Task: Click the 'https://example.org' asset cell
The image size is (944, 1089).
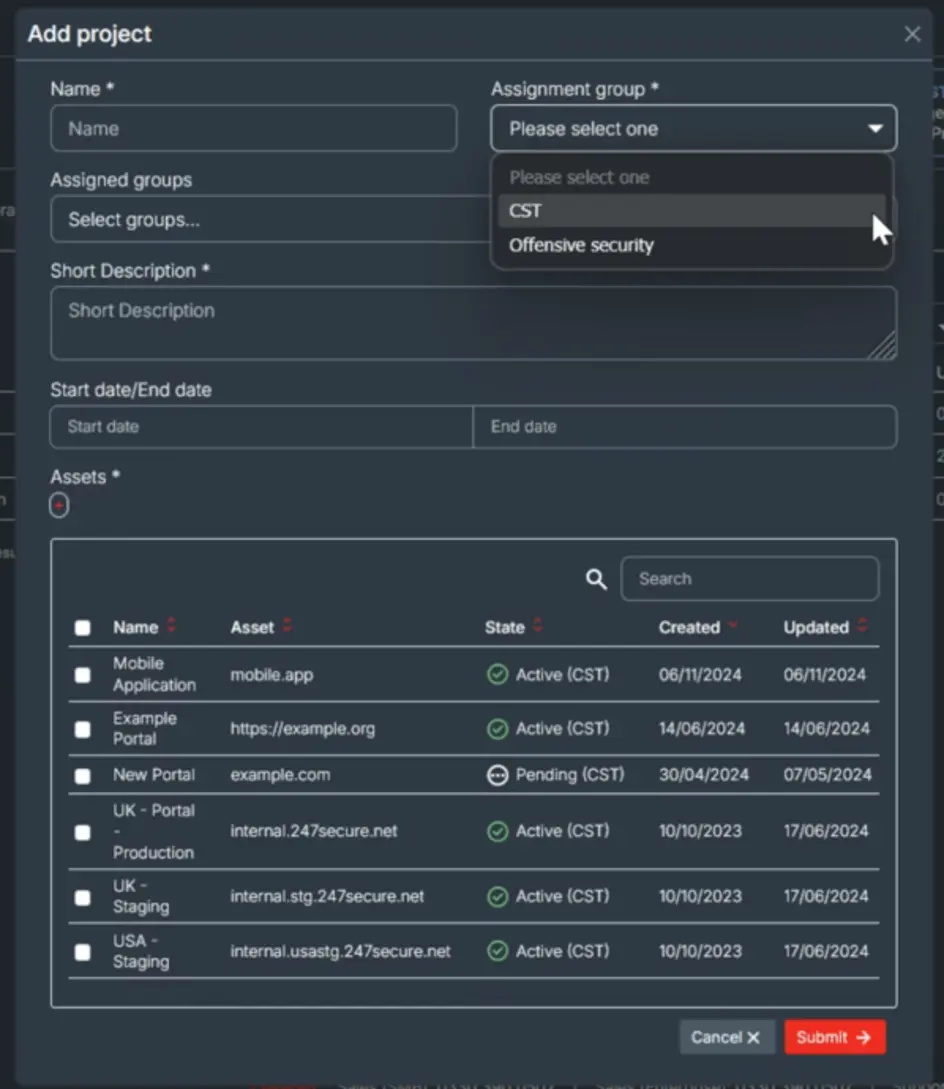Action: 303,729
